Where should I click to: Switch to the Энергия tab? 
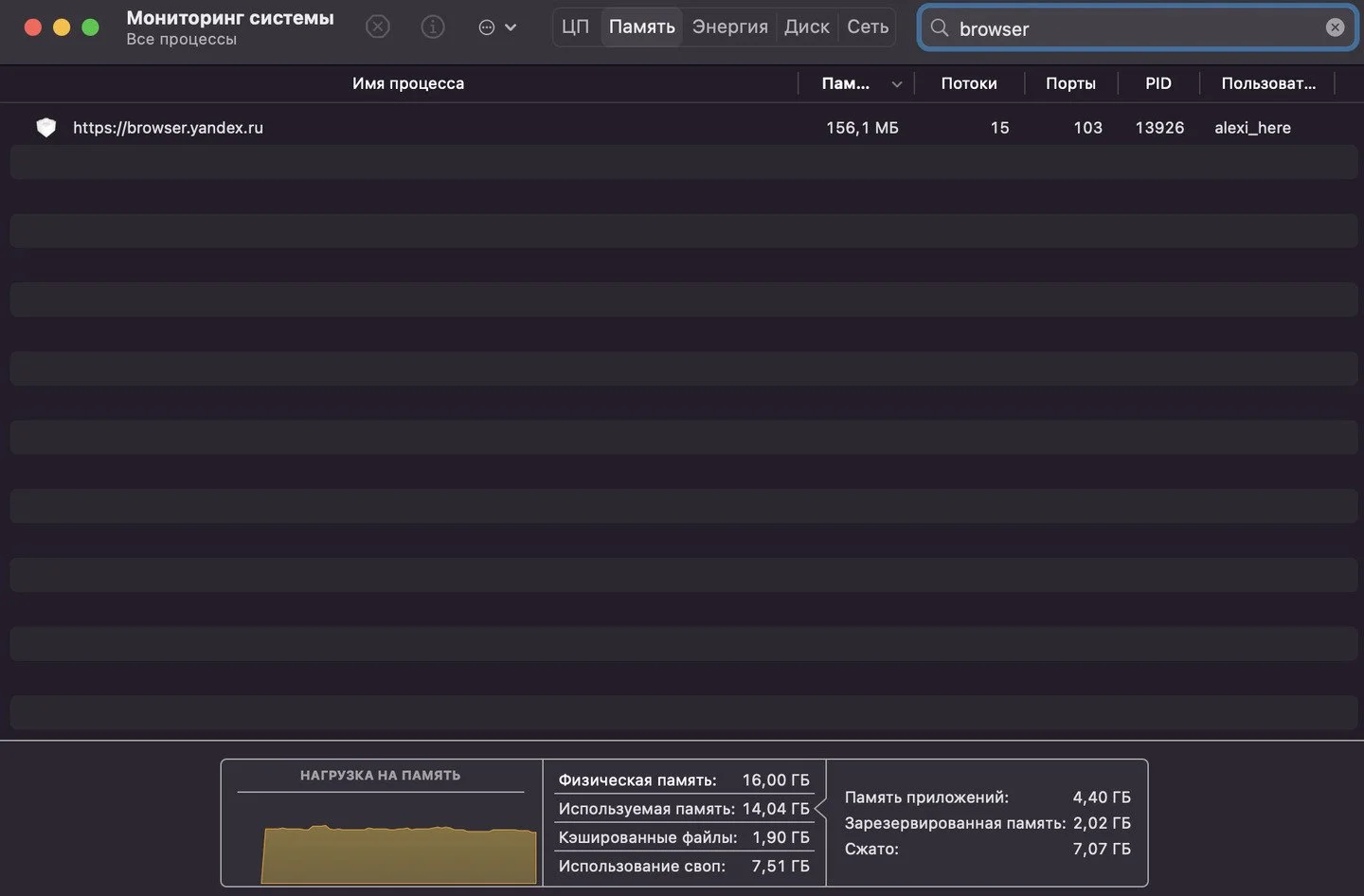click(730, 27)
